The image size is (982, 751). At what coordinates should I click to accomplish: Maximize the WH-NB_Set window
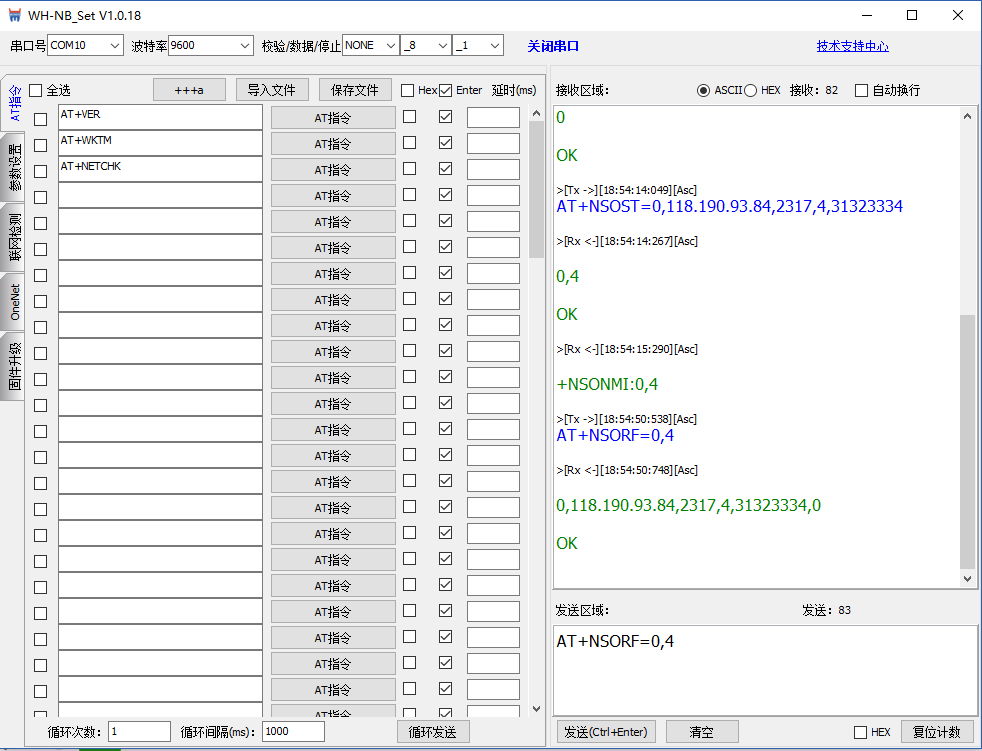912,15
